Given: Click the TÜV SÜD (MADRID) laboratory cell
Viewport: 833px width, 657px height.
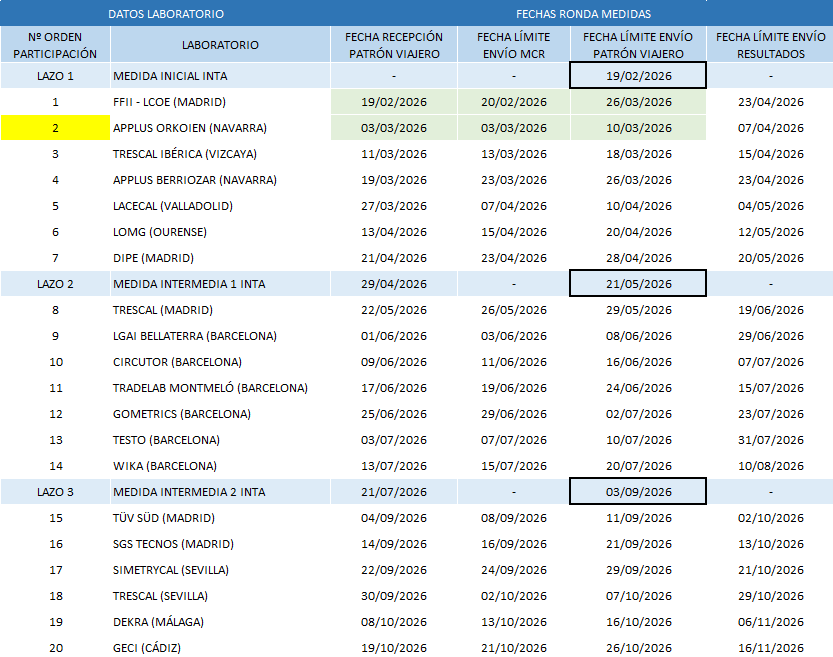Looking at the screenshot, I should click(220, 518).
